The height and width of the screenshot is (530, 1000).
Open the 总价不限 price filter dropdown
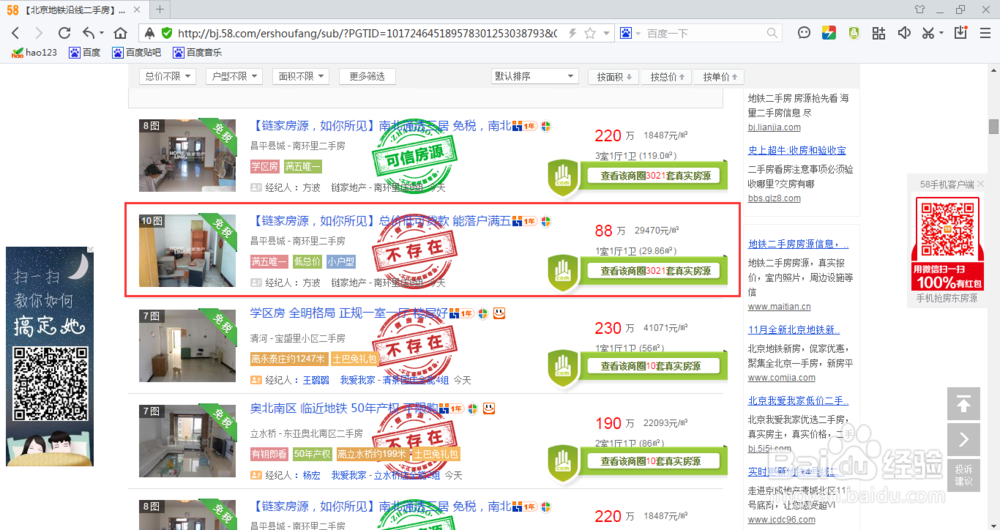click(168, 77)
